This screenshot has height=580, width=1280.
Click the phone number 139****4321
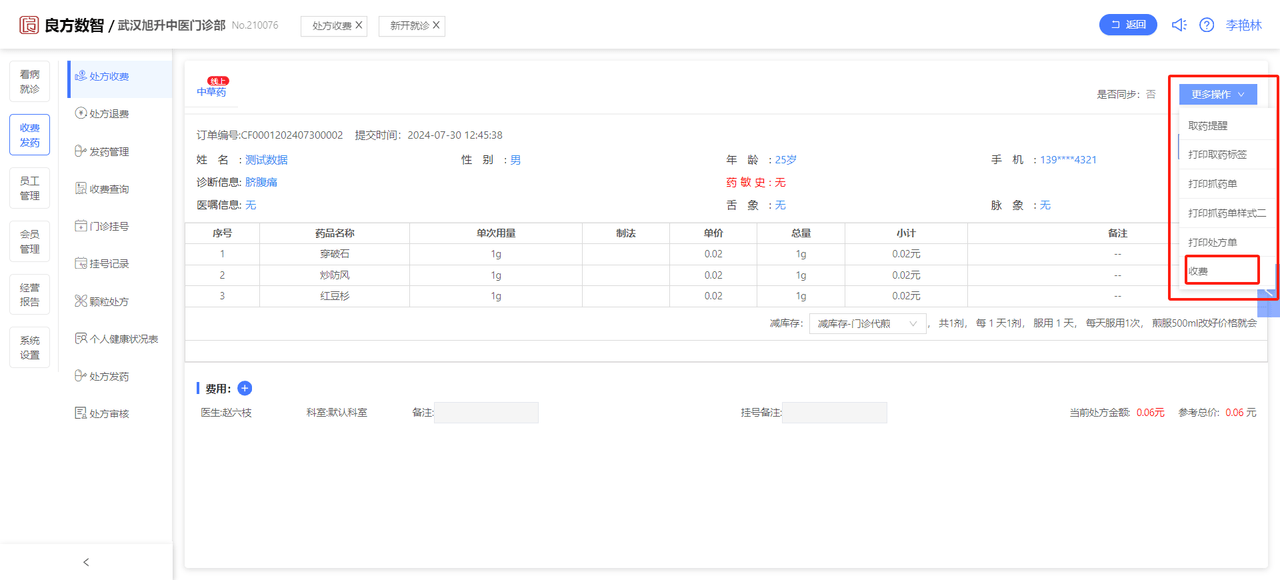pyautogui.click(x=1068, y=160)
